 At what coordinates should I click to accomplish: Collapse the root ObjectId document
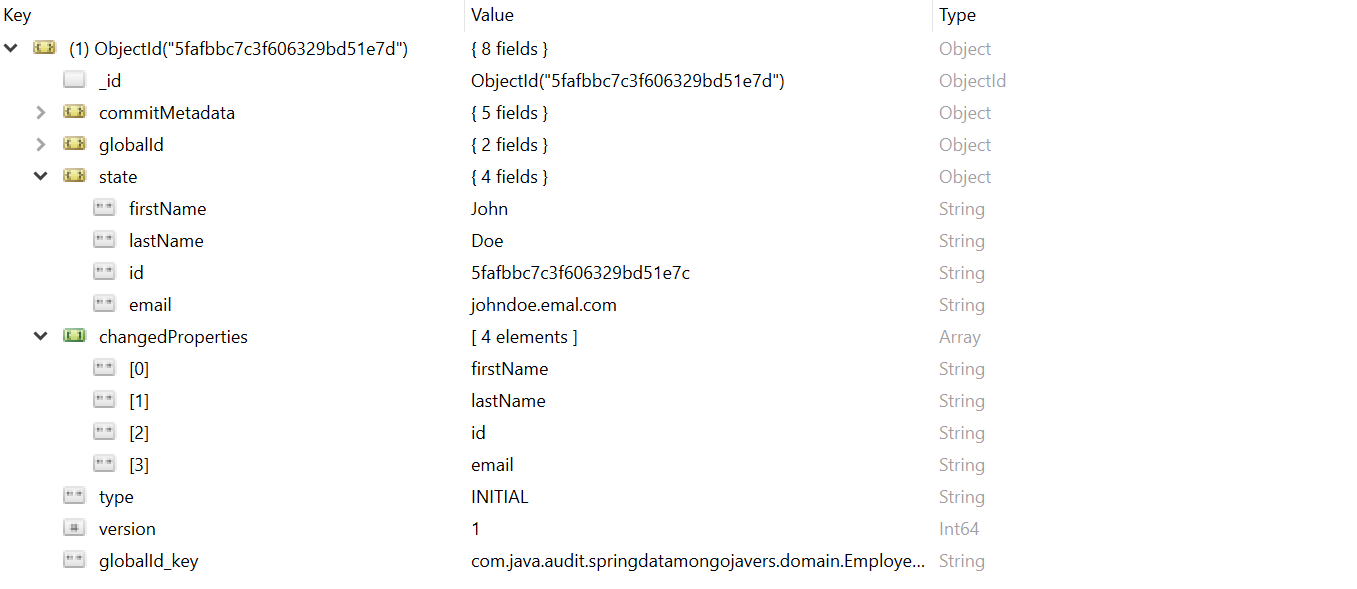[11, 49]
